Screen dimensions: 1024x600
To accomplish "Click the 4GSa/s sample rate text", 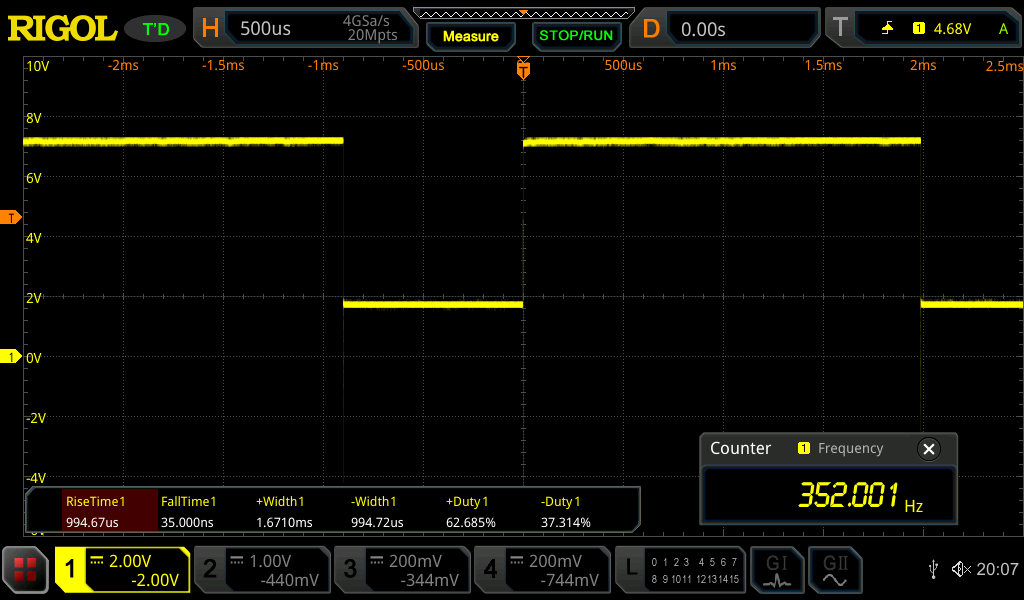I will pos(366,21).
